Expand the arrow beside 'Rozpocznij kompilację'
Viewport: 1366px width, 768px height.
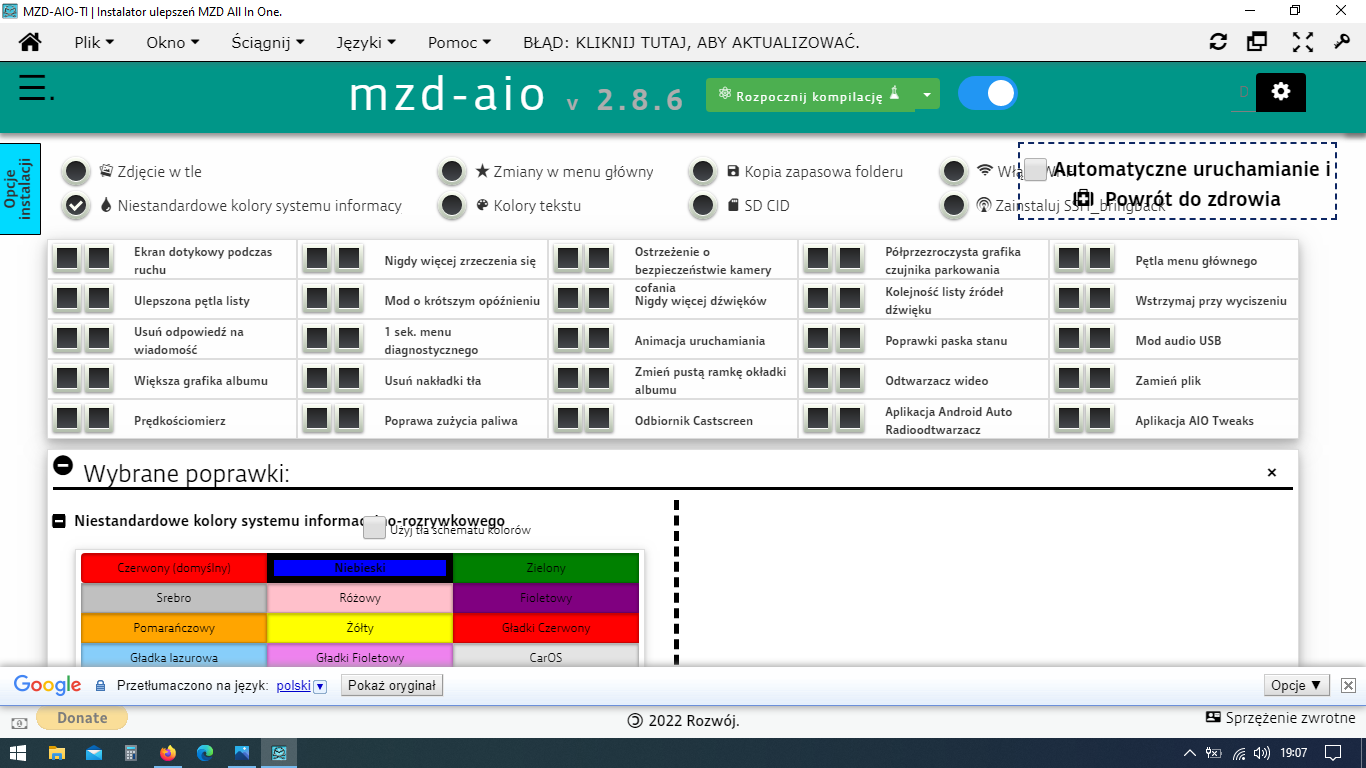click(x=927, y=95)
